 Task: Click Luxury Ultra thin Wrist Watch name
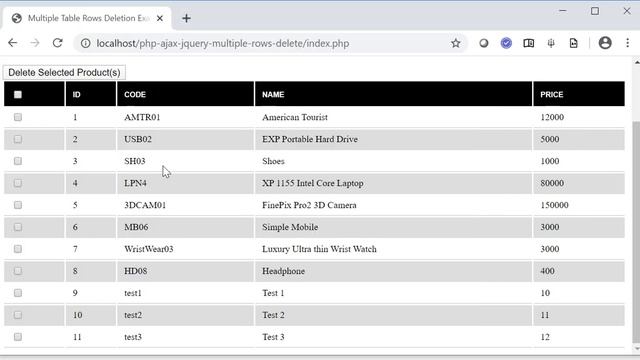click(x=319, y=249)
